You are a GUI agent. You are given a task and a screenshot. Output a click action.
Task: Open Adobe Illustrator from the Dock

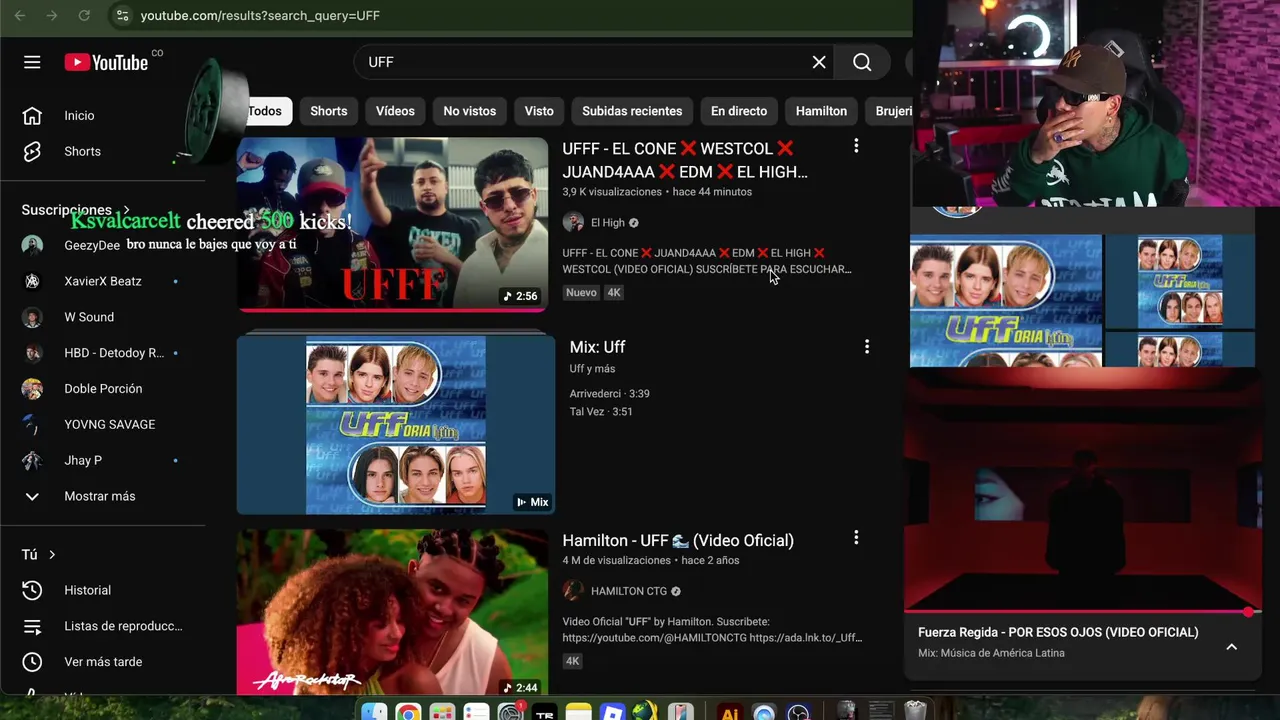tap(730, 712)
